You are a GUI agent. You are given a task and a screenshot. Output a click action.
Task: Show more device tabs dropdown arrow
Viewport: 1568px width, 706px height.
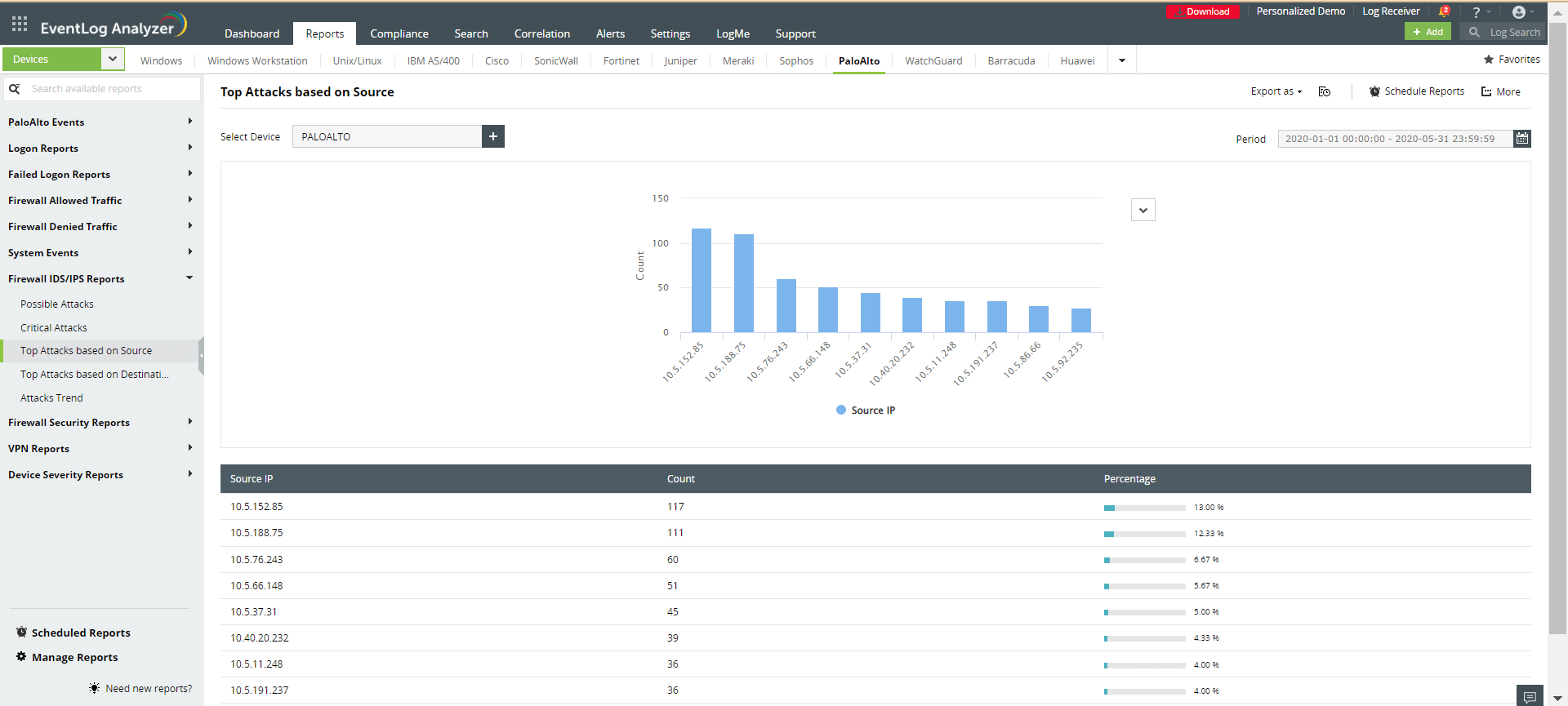pos(1122,60)
